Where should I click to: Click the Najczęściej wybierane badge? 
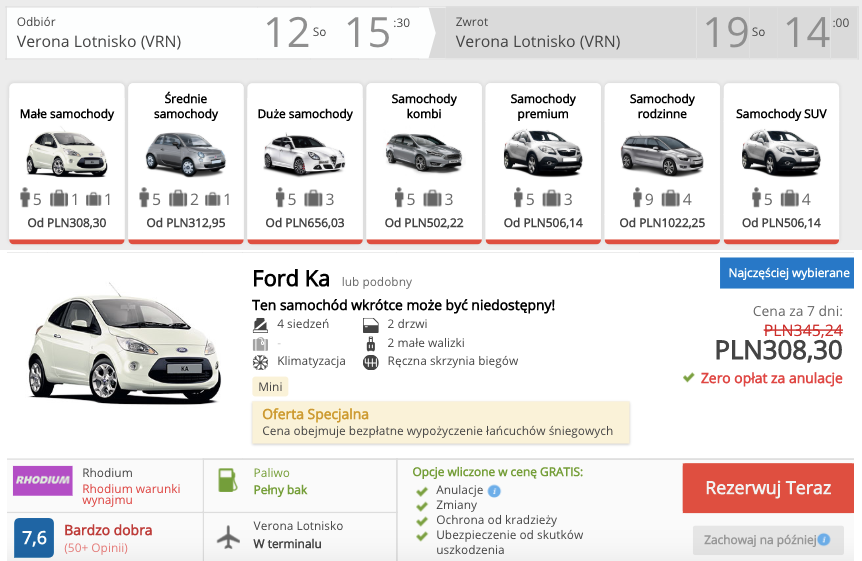[787, 273]
